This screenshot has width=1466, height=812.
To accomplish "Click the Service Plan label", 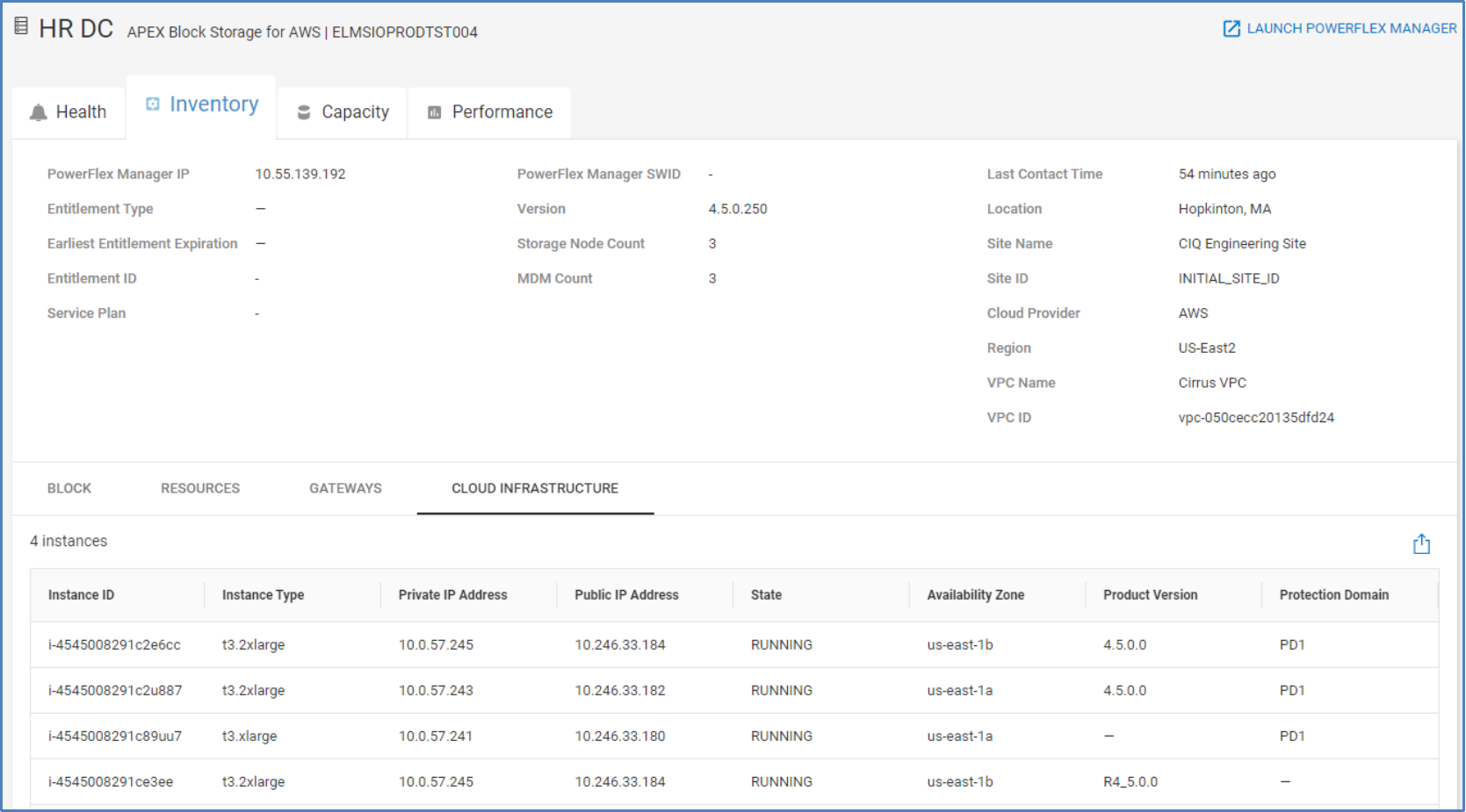I will [86, 313].
